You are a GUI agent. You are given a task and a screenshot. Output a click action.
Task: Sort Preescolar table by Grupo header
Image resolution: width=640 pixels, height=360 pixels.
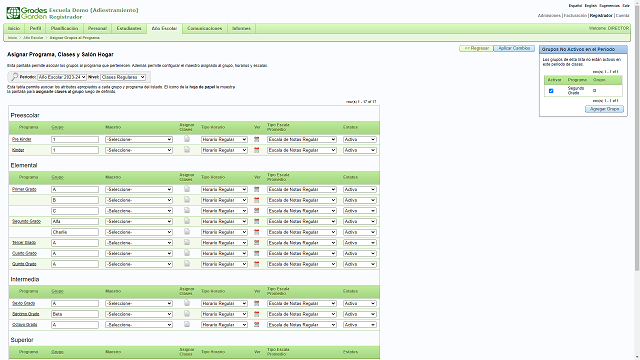(57, 127)
